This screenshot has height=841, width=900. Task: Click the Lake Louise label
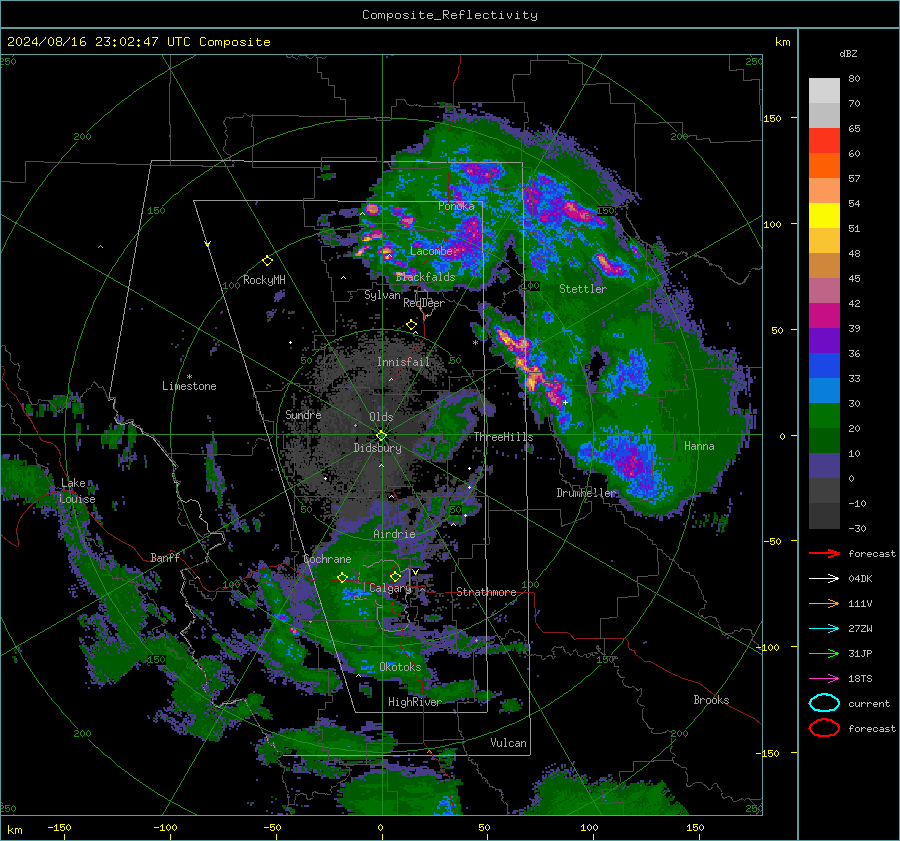[x=77, y=491]
